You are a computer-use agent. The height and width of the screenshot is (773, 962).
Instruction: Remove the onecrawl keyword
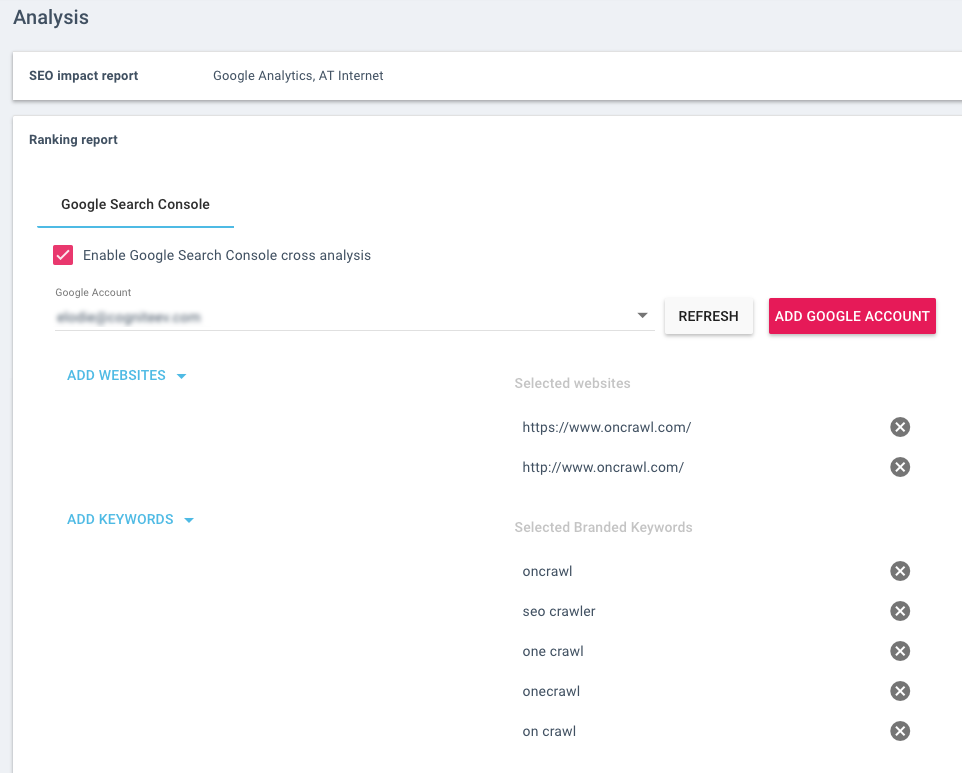click(899, 691)
